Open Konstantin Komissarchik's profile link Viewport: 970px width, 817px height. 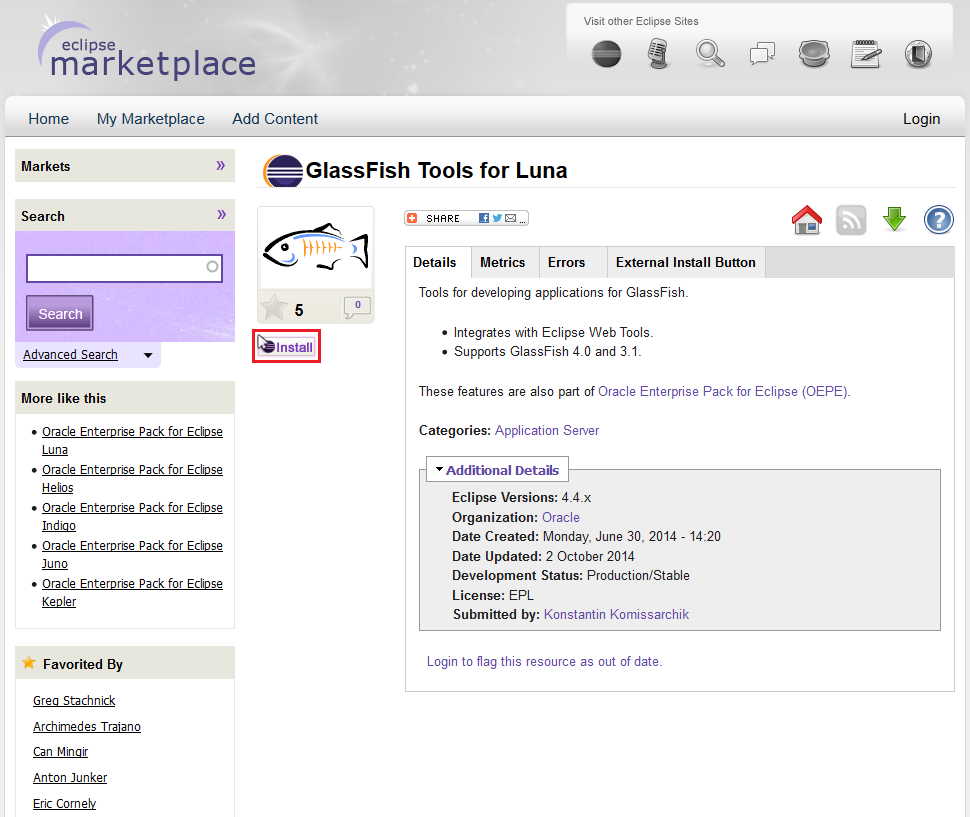pyautogui.click(x=616, y=614)
